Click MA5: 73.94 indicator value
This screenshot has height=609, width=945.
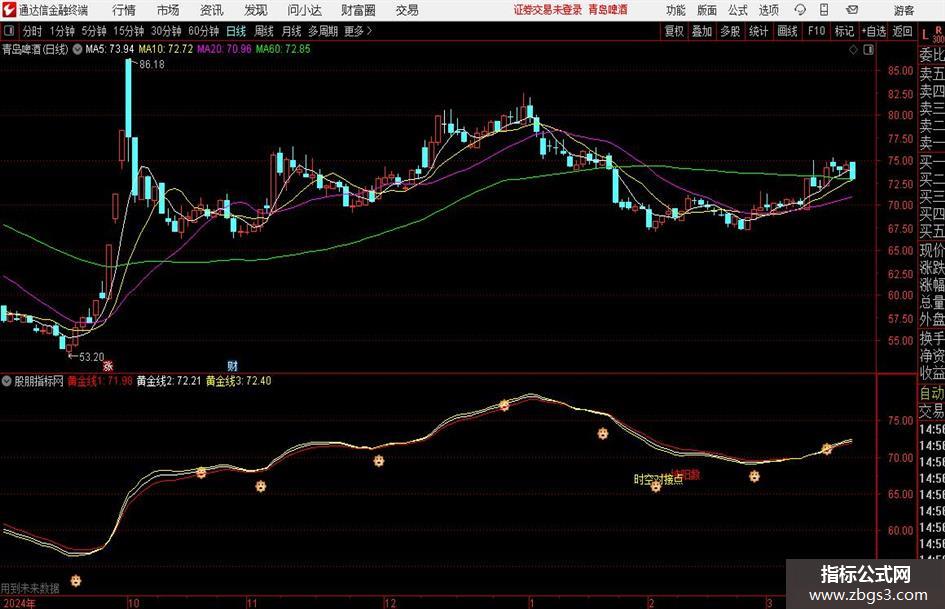(x=110, y=49)
